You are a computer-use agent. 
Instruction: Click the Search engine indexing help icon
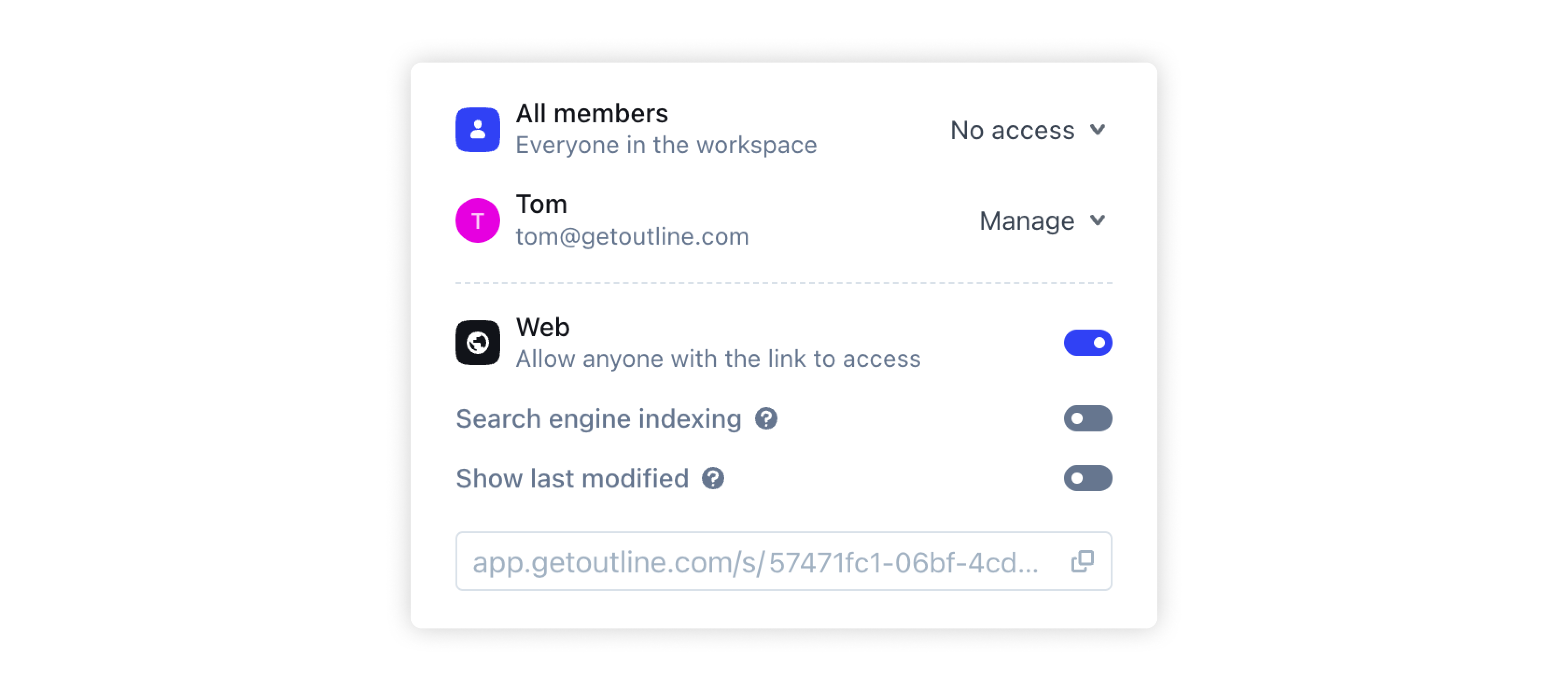[766, 419]
